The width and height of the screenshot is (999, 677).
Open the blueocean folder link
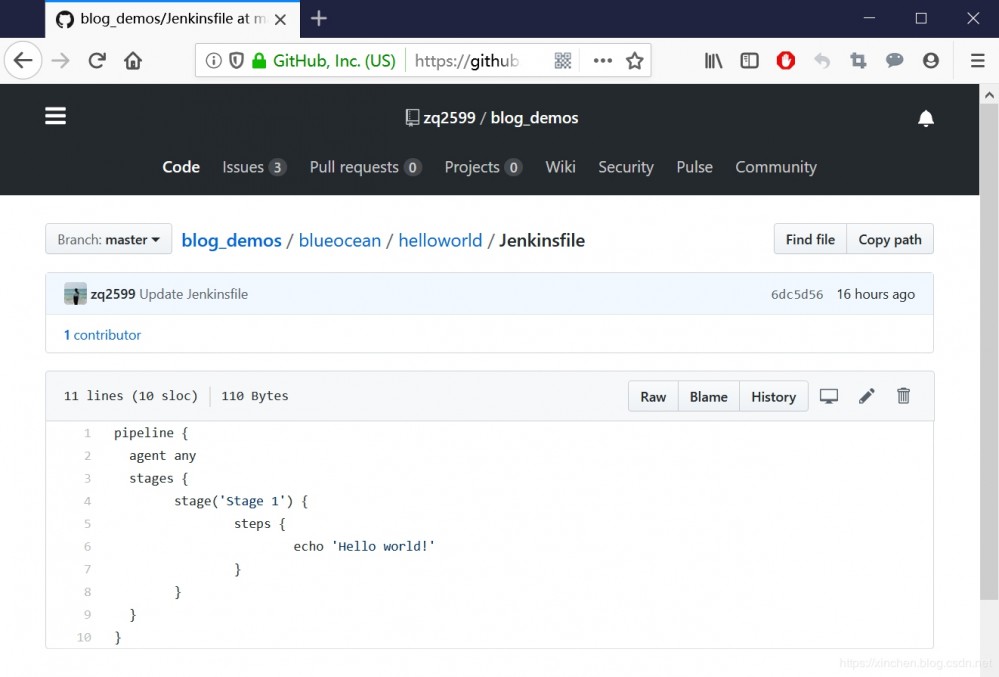click(x=339, y=240)
